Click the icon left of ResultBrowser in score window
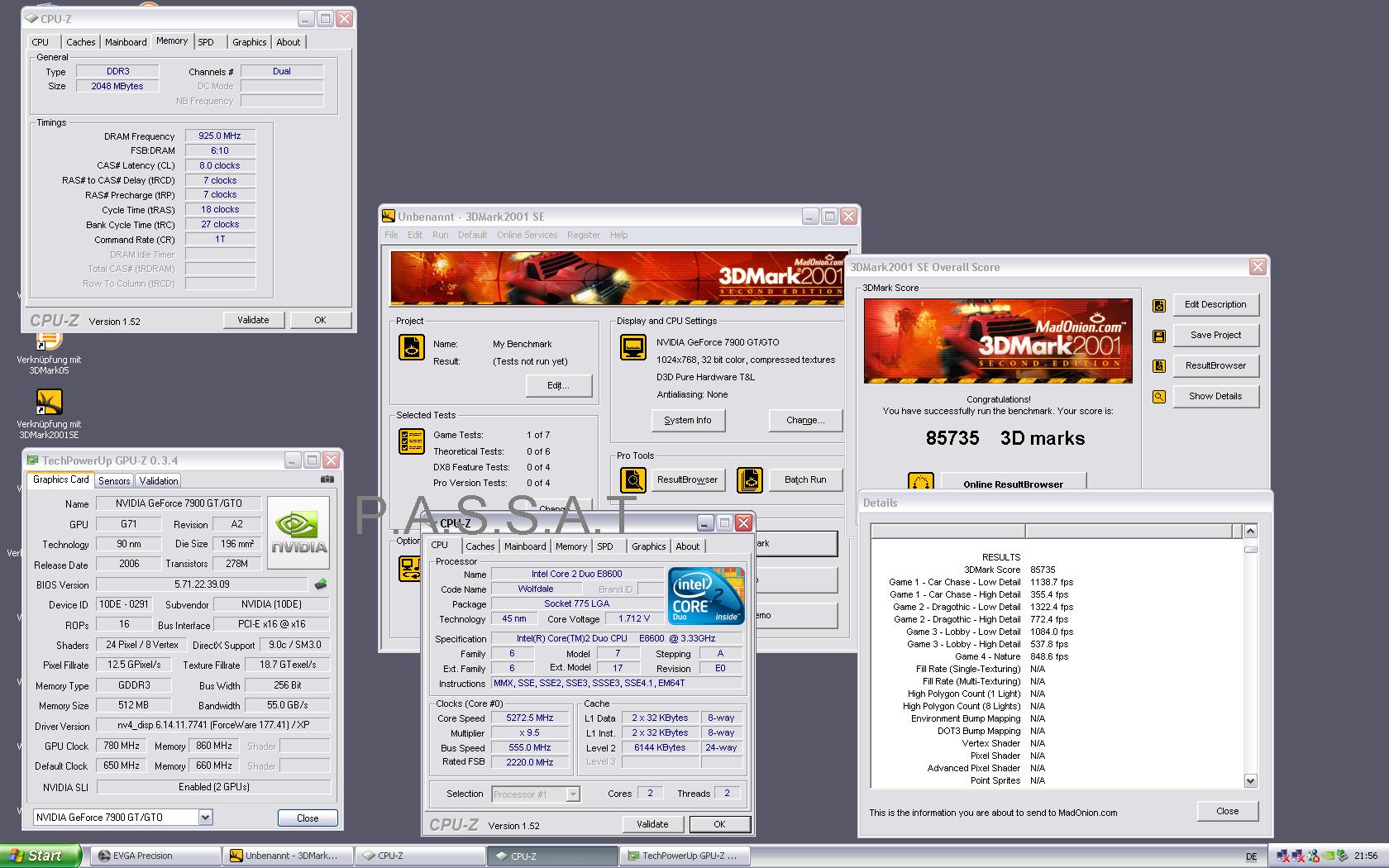This screenshot has width=1389, height=868. tap(1159, 366)
